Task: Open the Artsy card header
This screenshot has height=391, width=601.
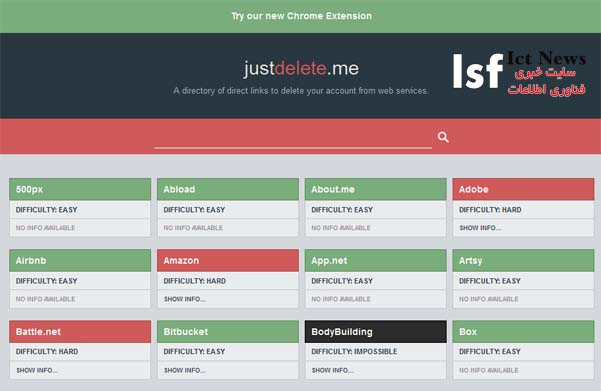Action: click(x=523, y=260)
